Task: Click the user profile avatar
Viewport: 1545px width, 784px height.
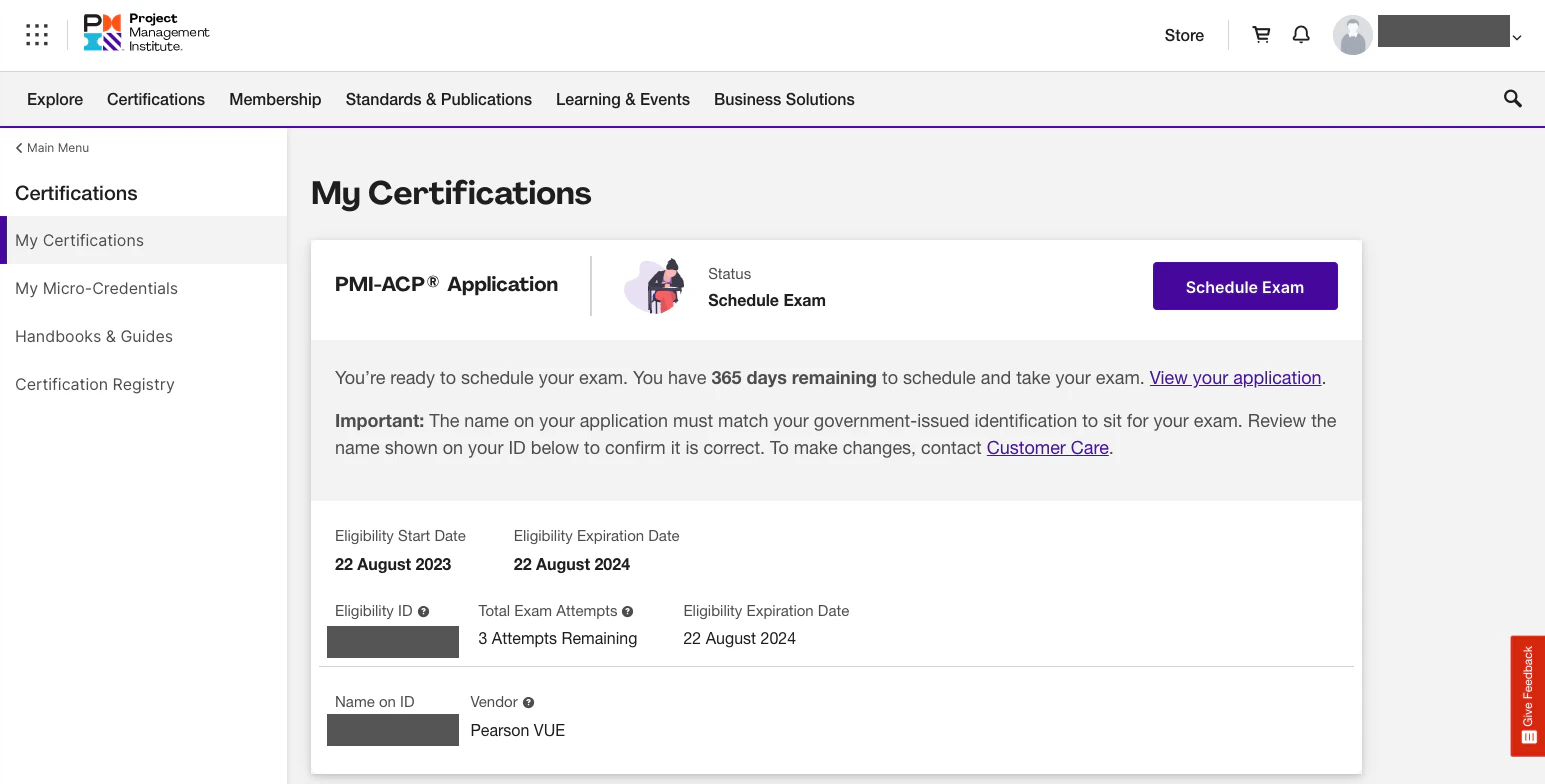Action: pyautogui.click(x=1353, y=35)
